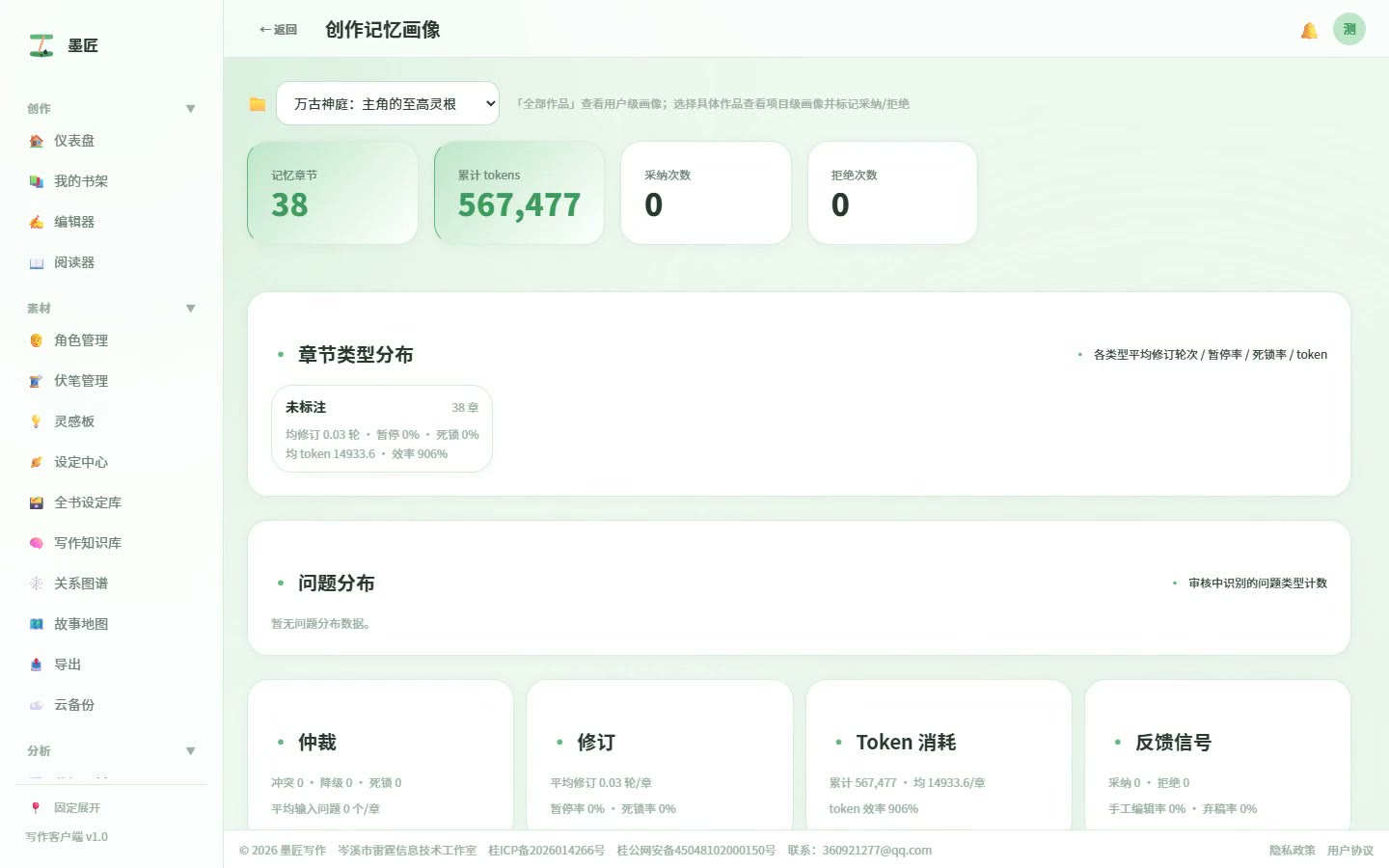Screen dimensions: 1389x868
Task: Open the 伏笔管理 icon in sidebar
Action: (36, 381)
